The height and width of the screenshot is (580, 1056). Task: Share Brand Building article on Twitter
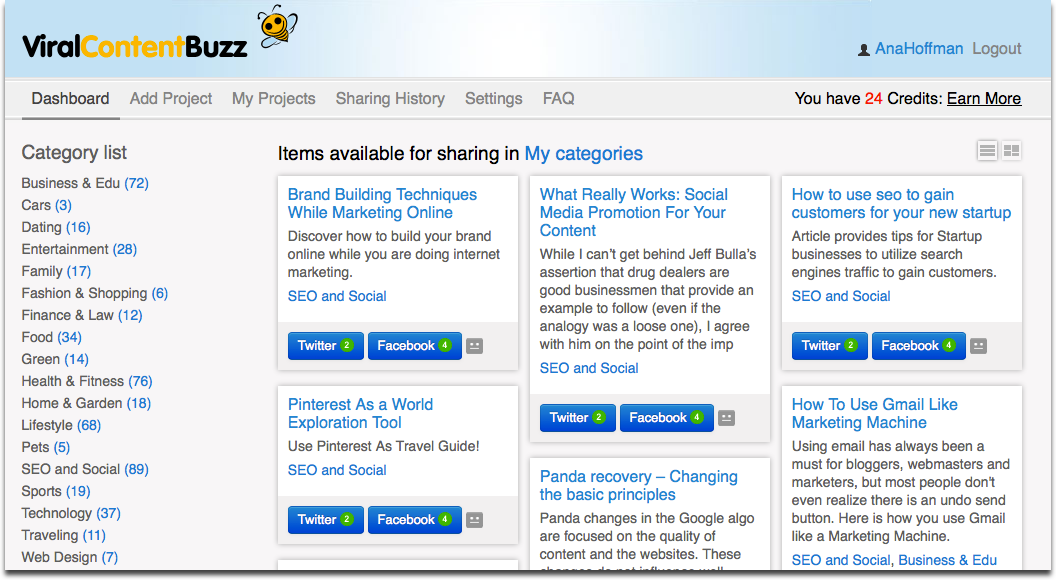[x=325, y=346]
